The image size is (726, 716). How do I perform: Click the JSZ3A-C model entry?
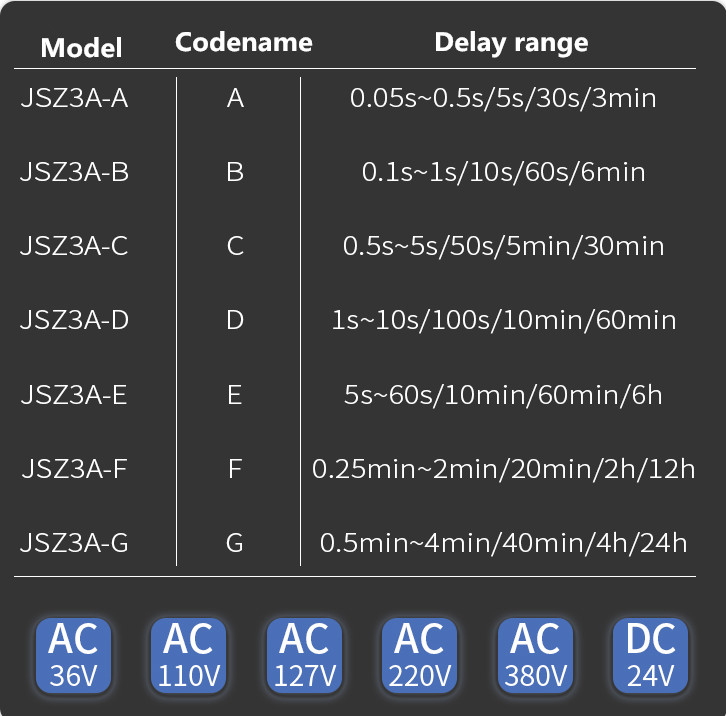[x=74, y=246]
